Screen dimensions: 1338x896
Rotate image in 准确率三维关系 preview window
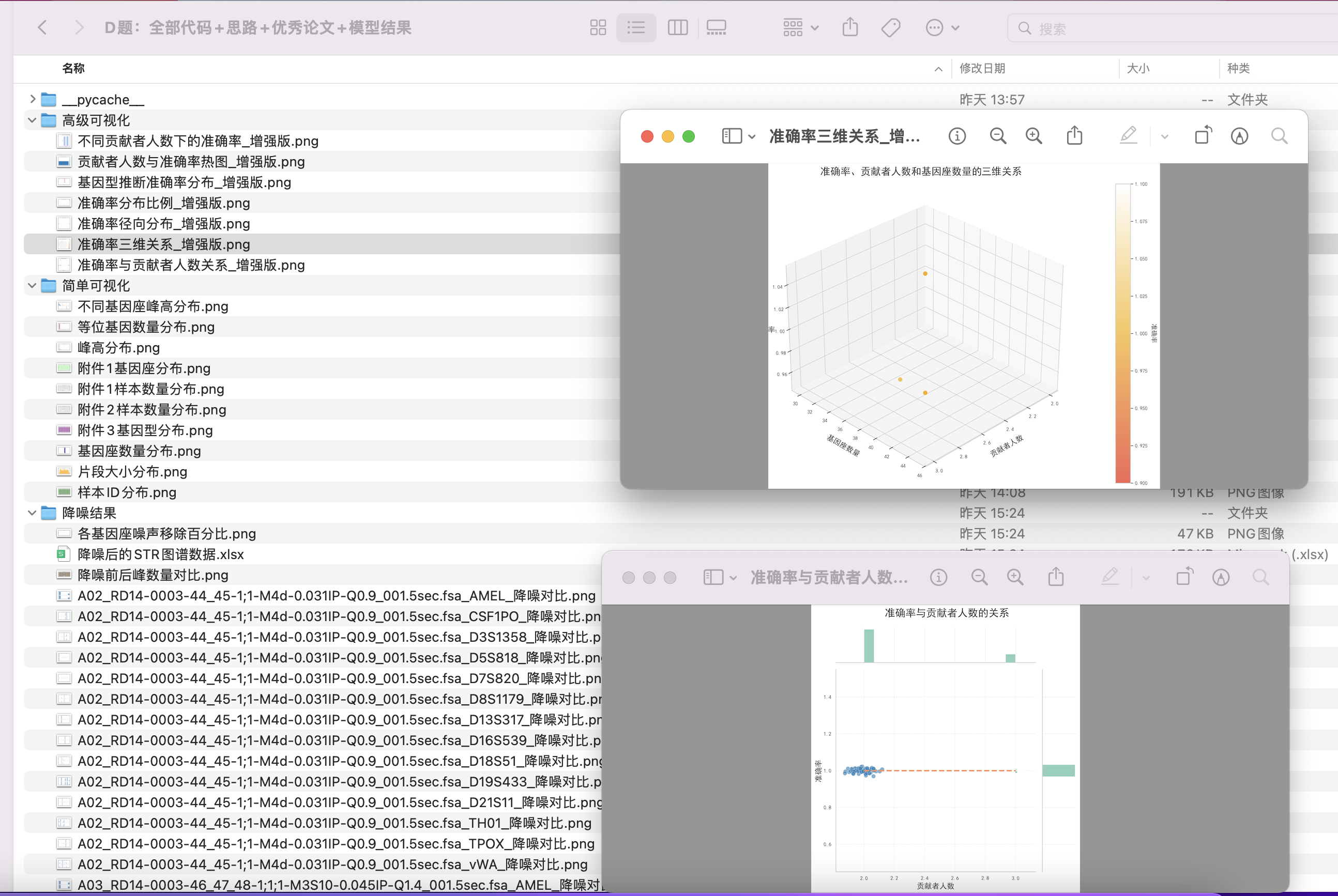pos(1203,135)
